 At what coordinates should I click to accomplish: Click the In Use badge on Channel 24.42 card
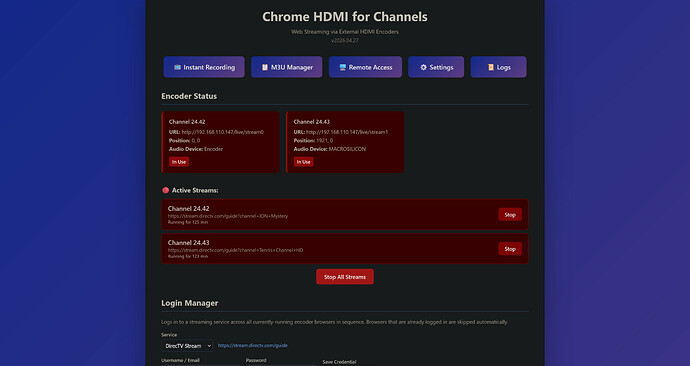[179, 162]
